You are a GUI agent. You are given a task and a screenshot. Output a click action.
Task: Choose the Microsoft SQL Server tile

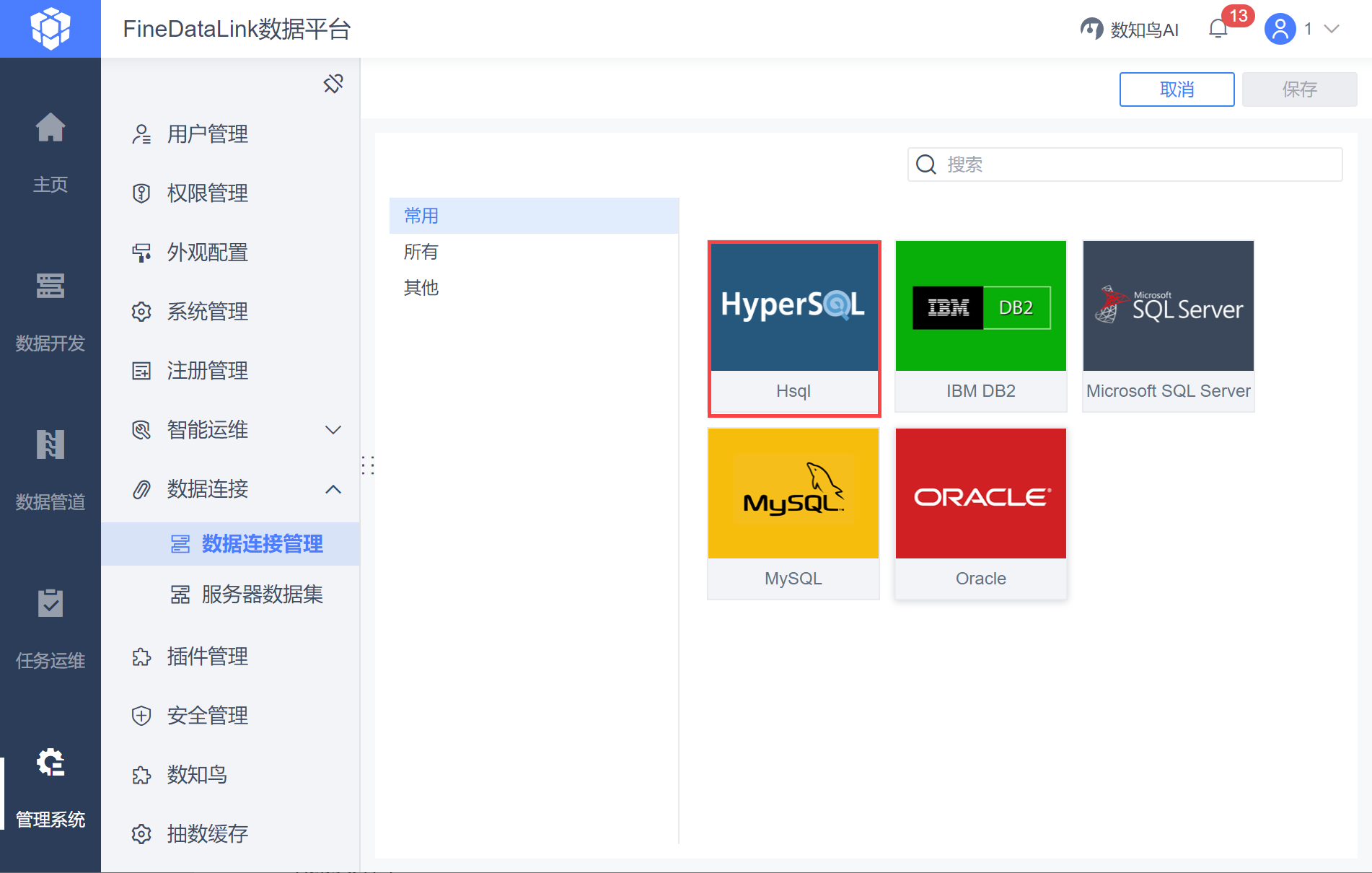(x=1169, y=326)
